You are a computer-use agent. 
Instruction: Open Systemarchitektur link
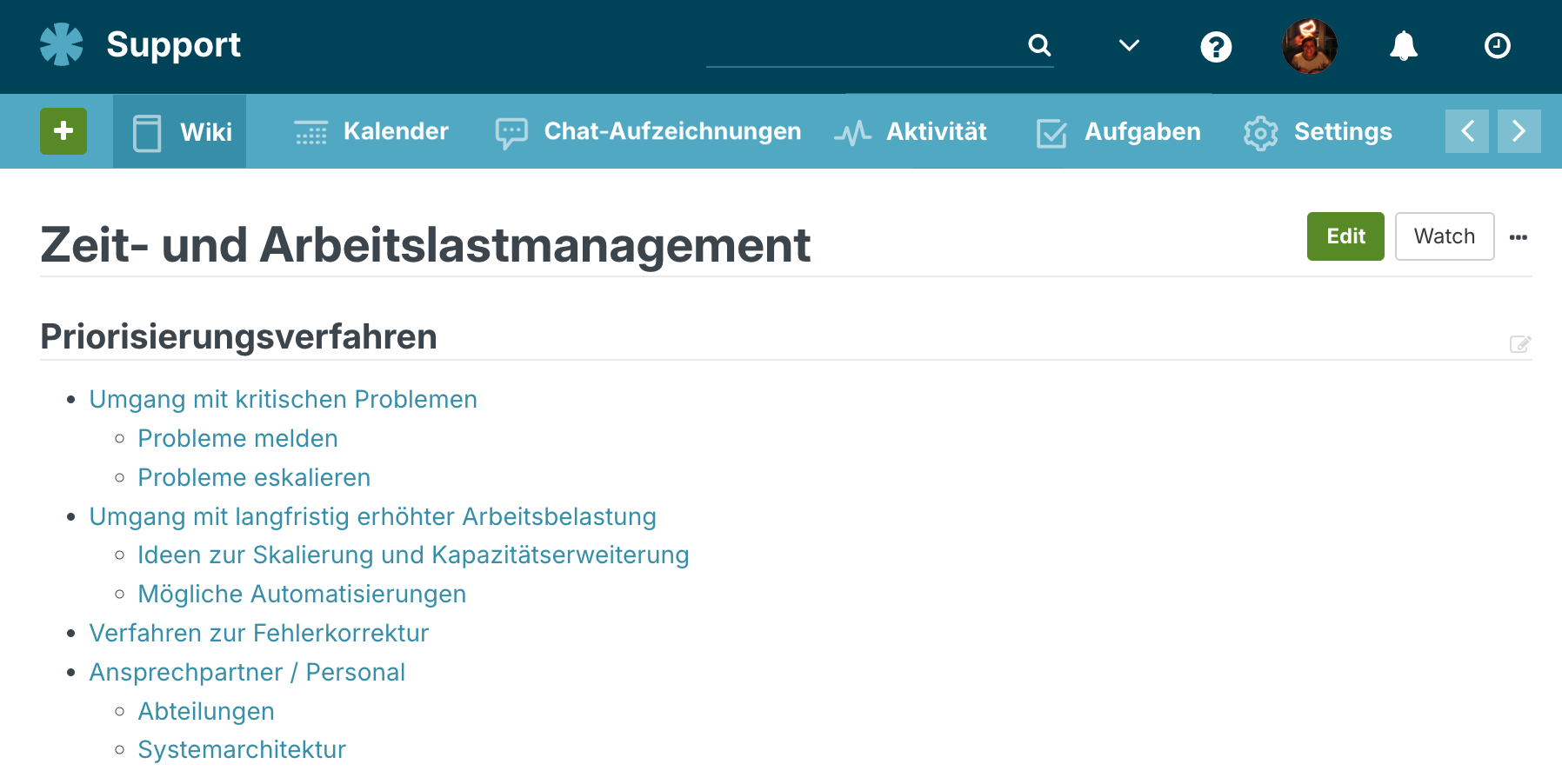tap(243, 749)
